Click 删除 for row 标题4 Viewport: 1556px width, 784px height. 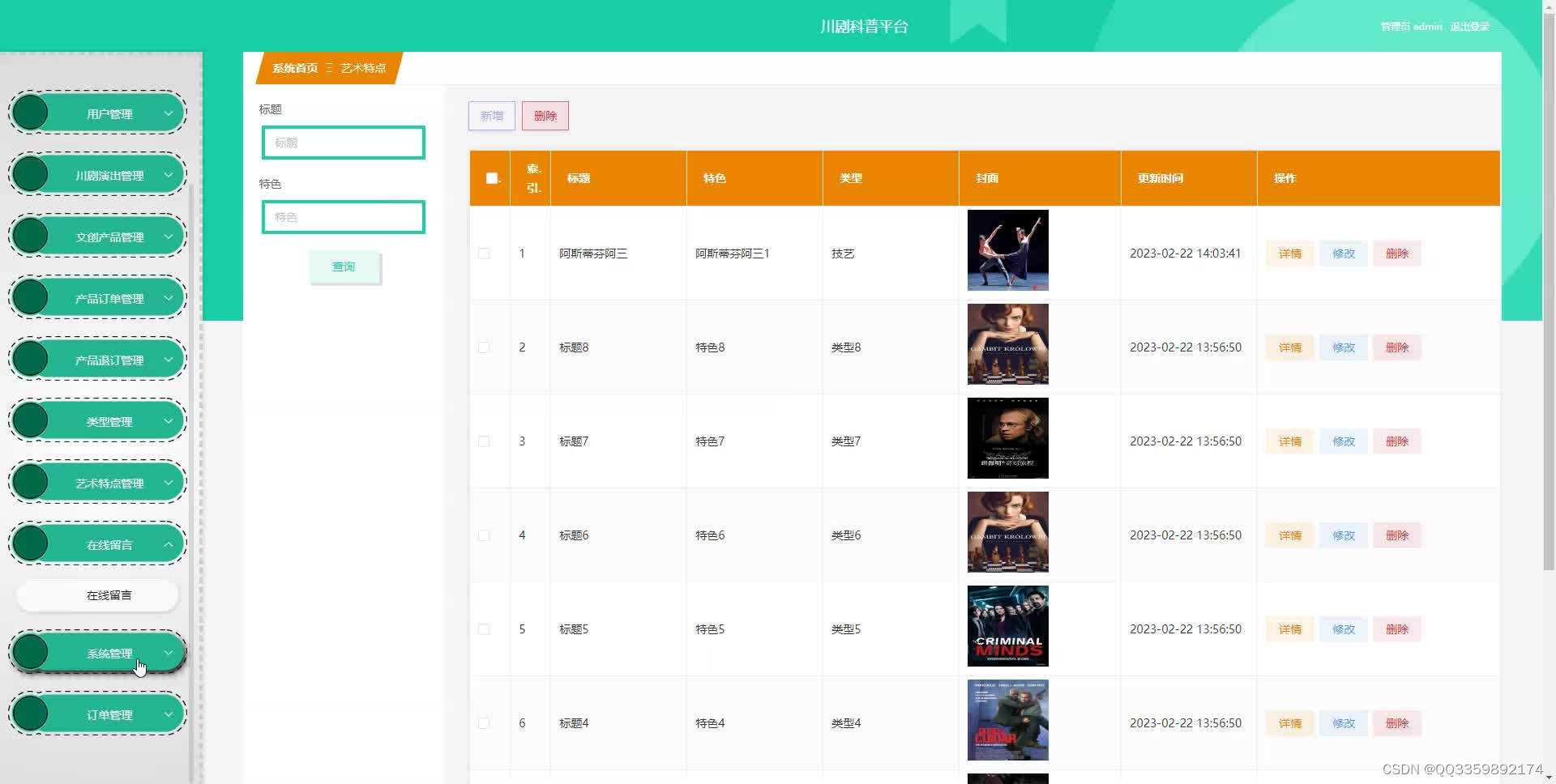pos(1397,723)
